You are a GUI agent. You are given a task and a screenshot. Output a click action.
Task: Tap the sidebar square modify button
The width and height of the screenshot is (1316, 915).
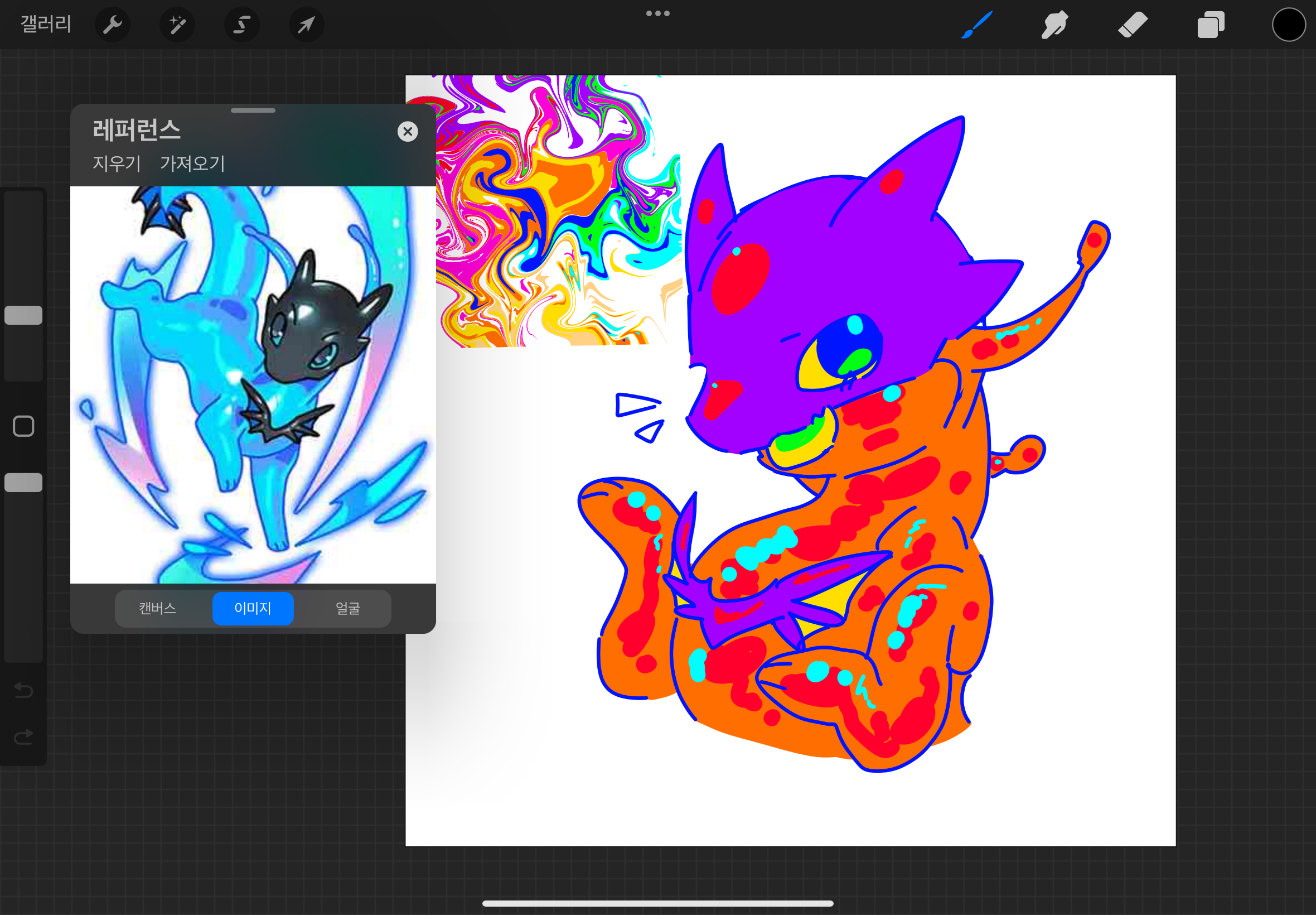pos(23,426)
